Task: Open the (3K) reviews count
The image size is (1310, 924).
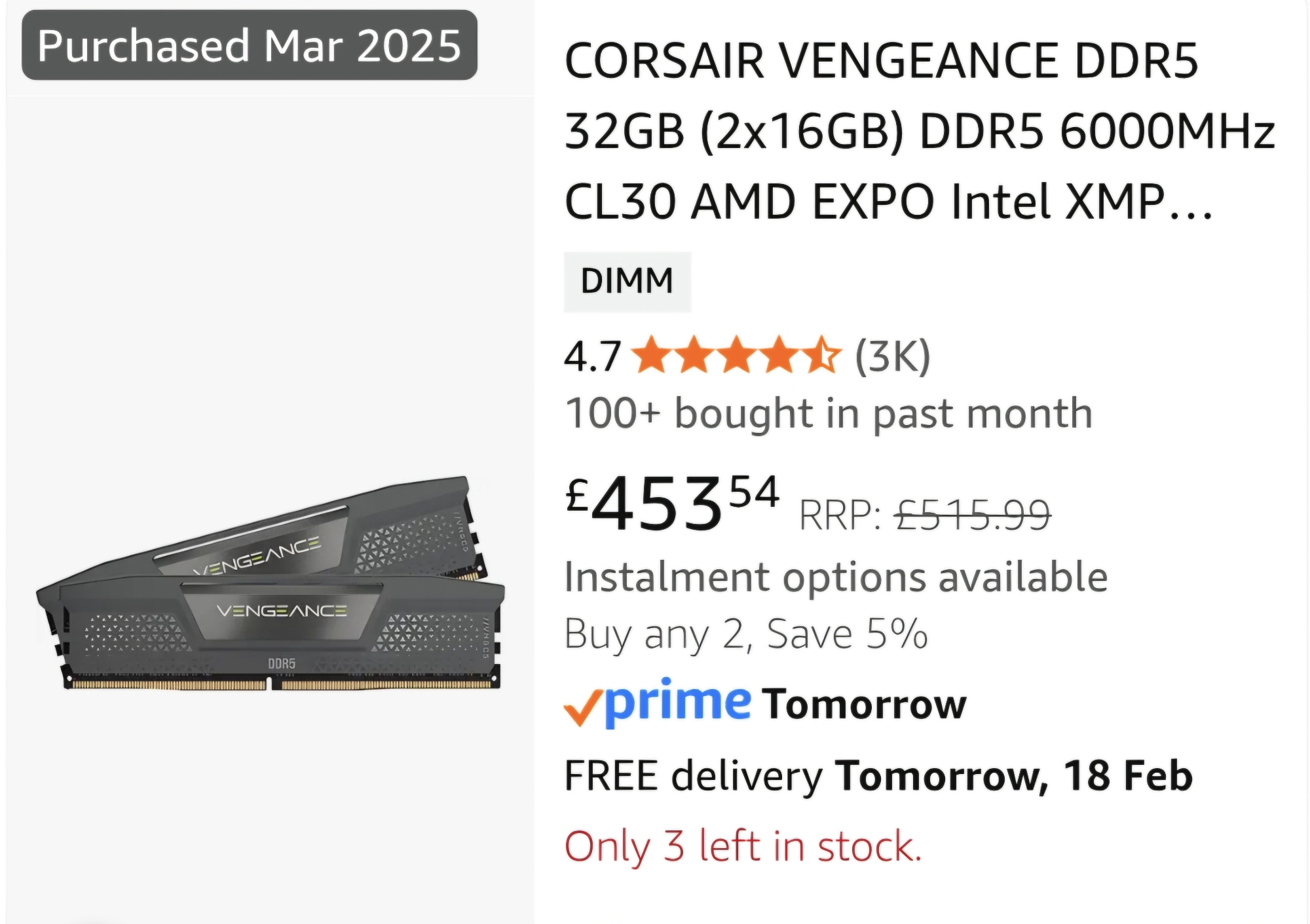Action: (x=893, y=356)
